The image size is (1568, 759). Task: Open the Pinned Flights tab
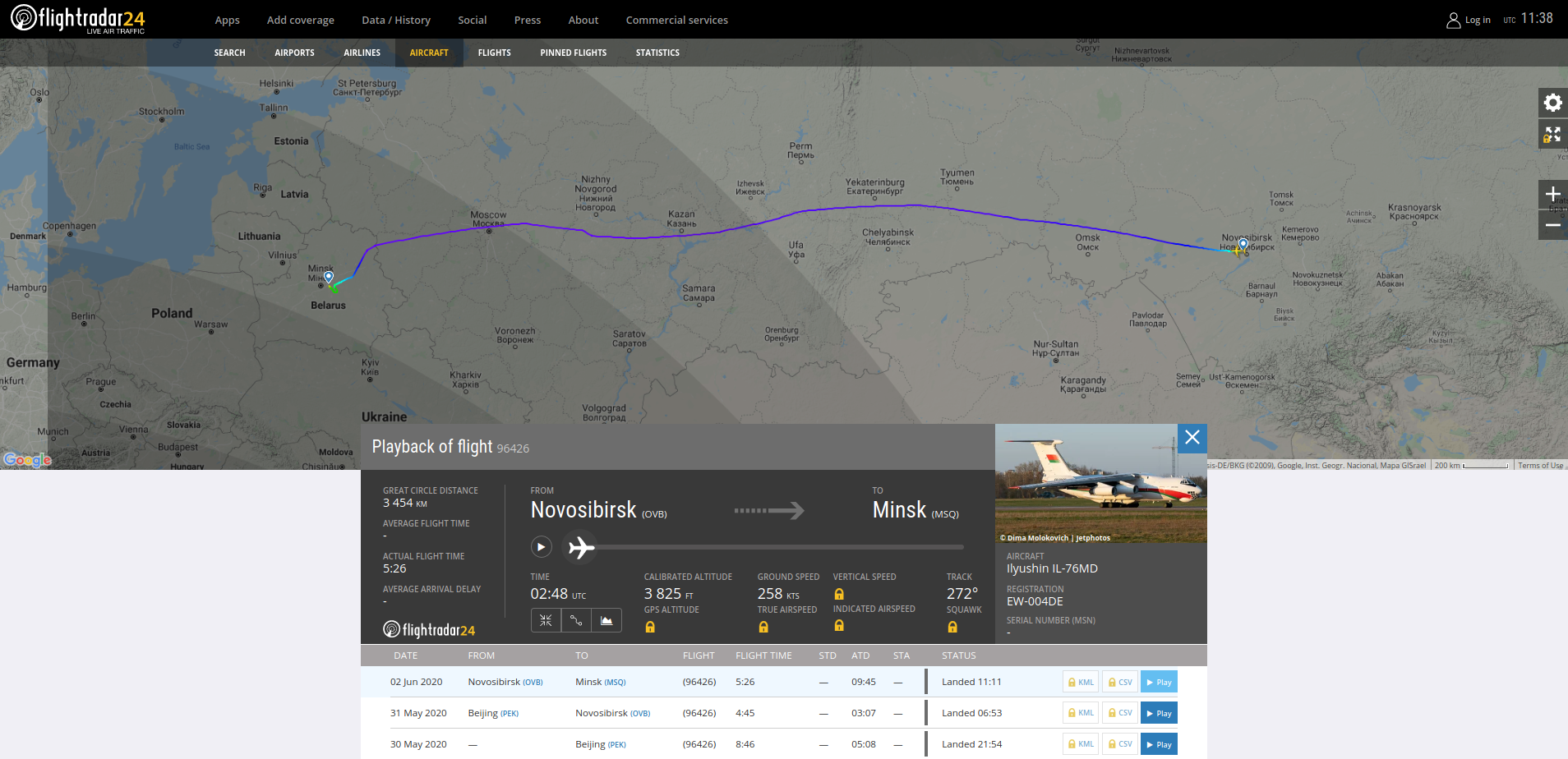(574, 53)
